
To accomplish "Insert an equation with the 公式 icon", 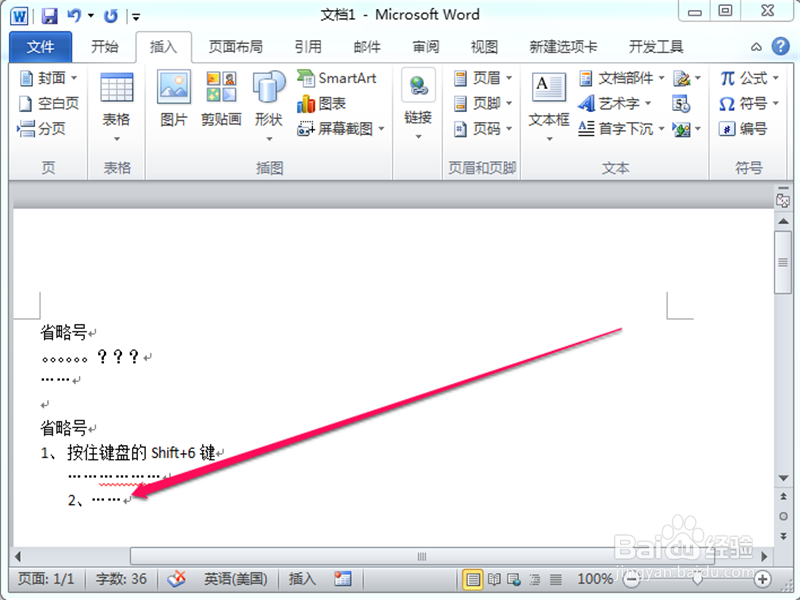I will pyautogui.click(x=750, y=78).
